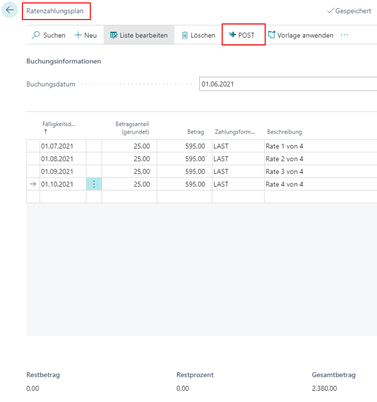Click the Restprozent value 0.00
Image resolution: width=377 pixels, height=402 pixels.
coord(183,388)
